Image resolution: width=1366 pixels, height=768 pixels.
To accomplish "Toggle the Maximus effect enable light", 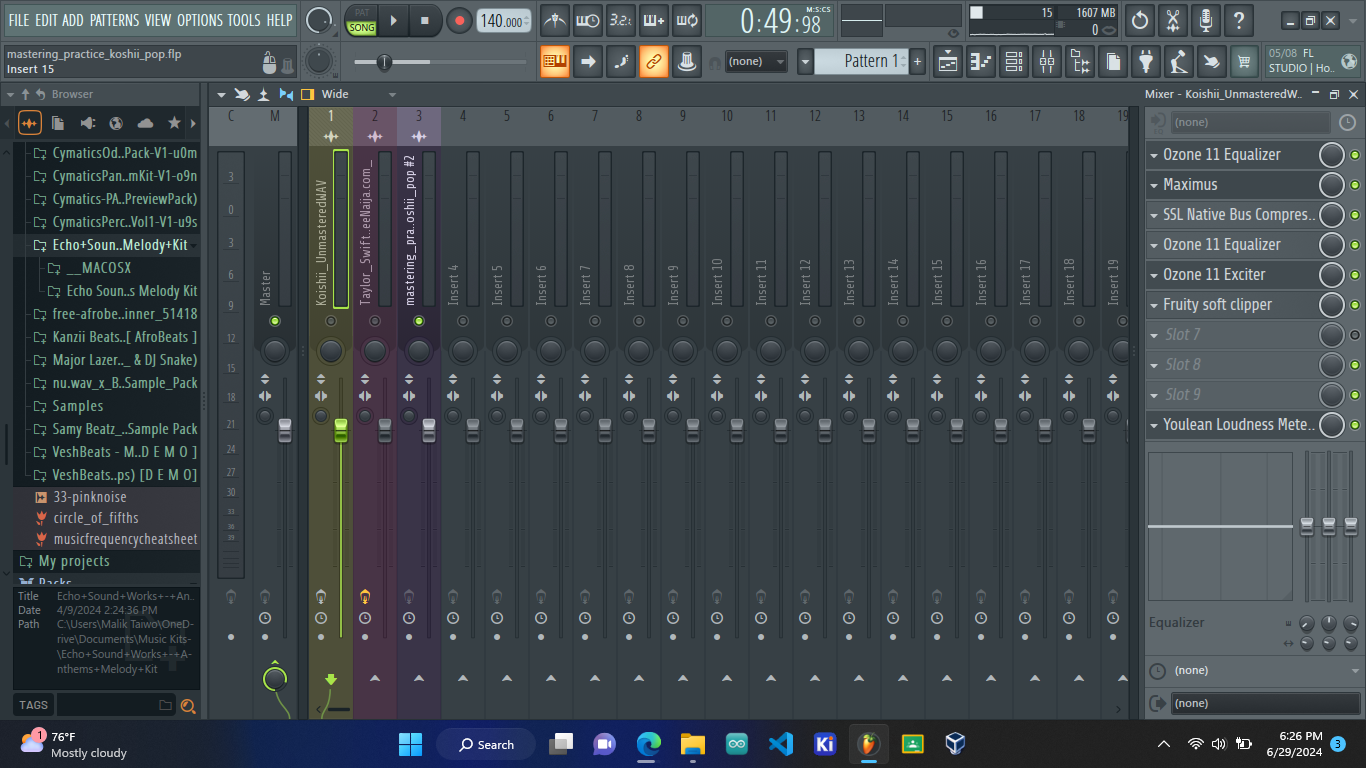I will [1355, 185].
